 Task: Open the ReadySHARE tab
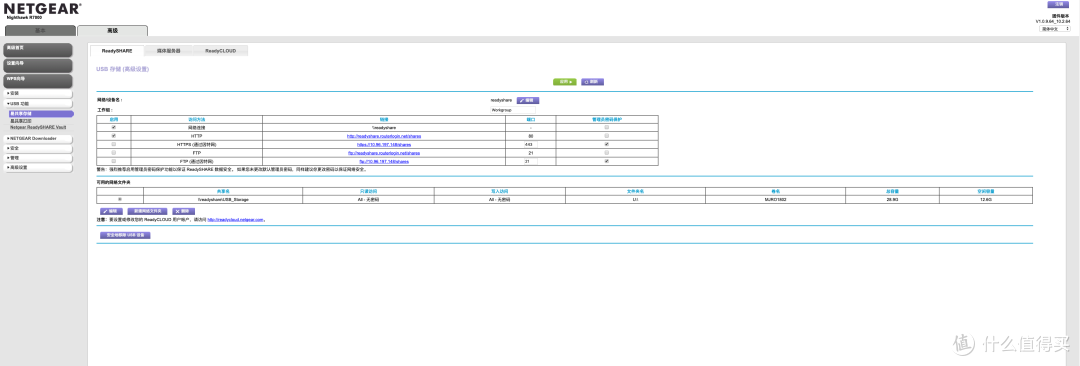coord(116,51)
